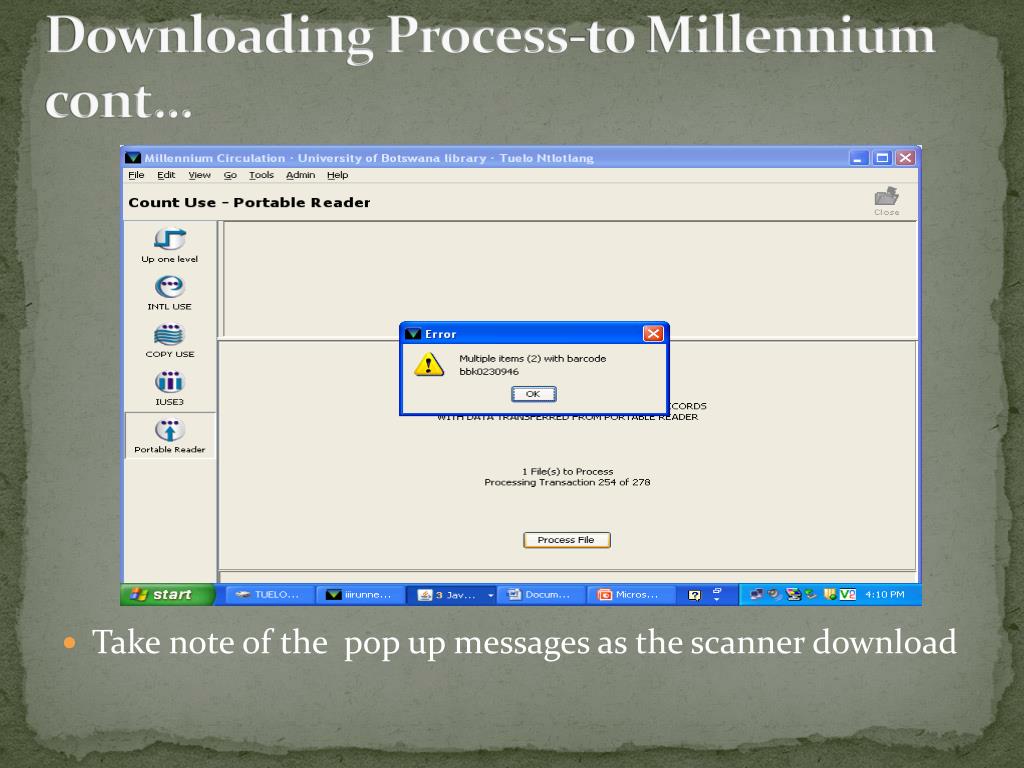This screenshot has height=768, width=1024.
Task: Click the V2 system tray icon
Action: [x=848, y=594]
